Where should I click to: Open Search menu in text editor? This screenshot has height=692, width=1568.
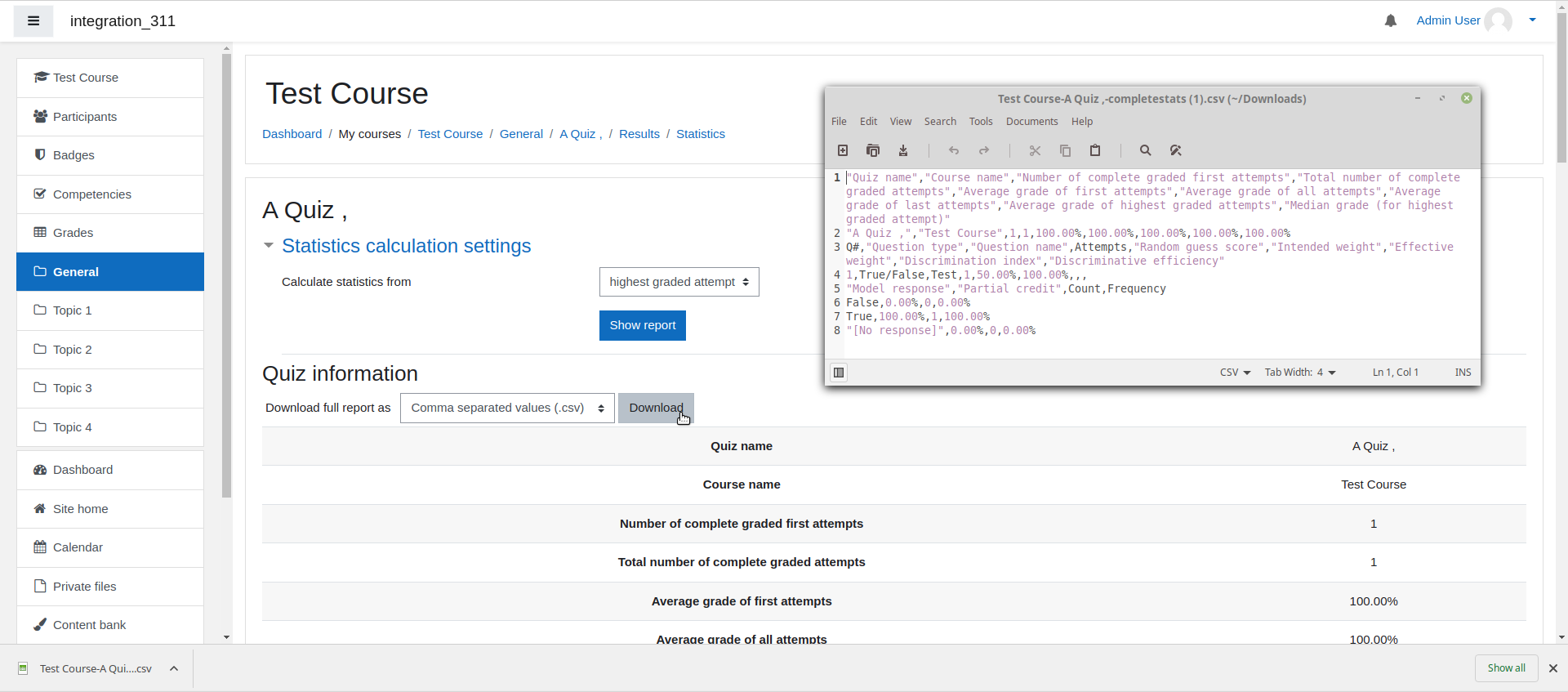940,122
